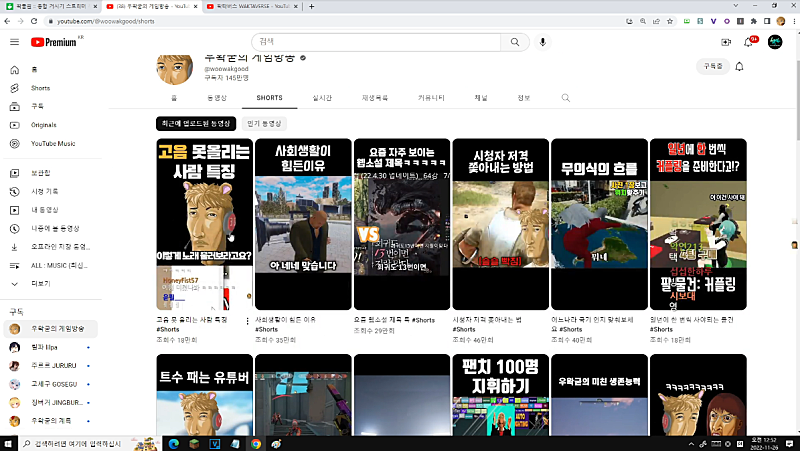
Task: Open the create video icon
Action: [x=726, y=42]
